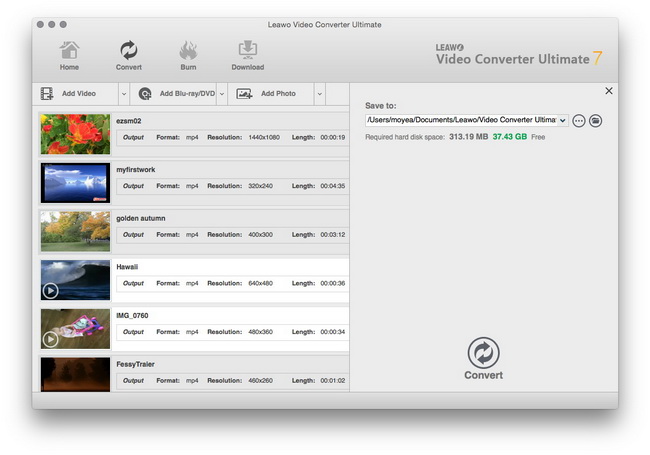Image resolution: width=650 pixels, height=455 pixels.
Task: Open output folder icon next to path
Action: click(x=595, y=121)
